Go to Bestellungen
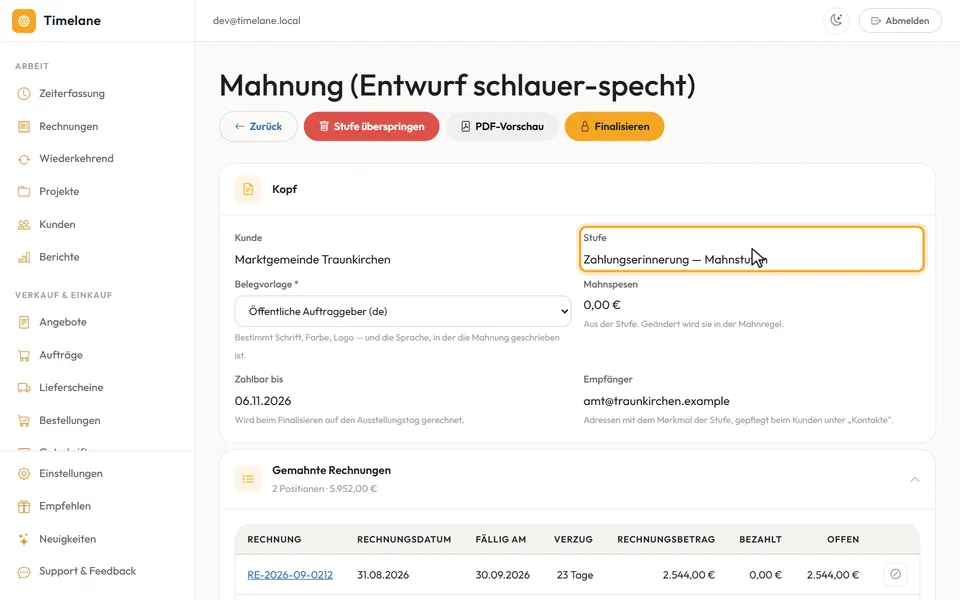960x600 pixels. tap(70, 421)
